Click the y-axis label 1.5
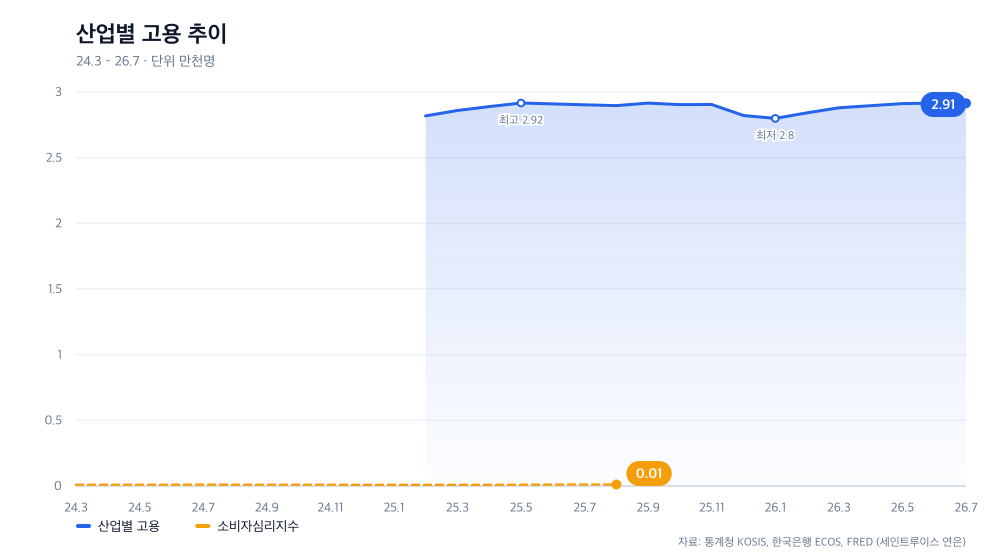This screenshot has height=560, width=1000. click(55, 289)
